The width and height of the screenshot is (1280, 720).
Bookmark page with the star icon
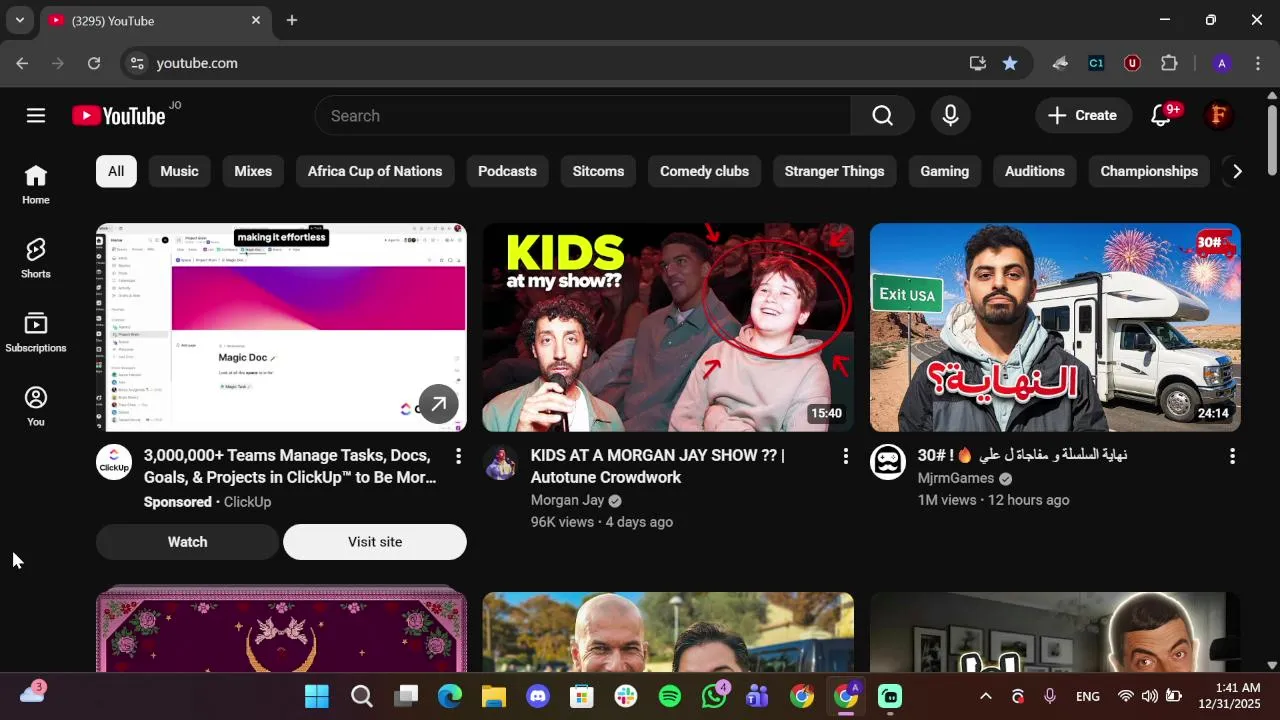pos(1010,63)
